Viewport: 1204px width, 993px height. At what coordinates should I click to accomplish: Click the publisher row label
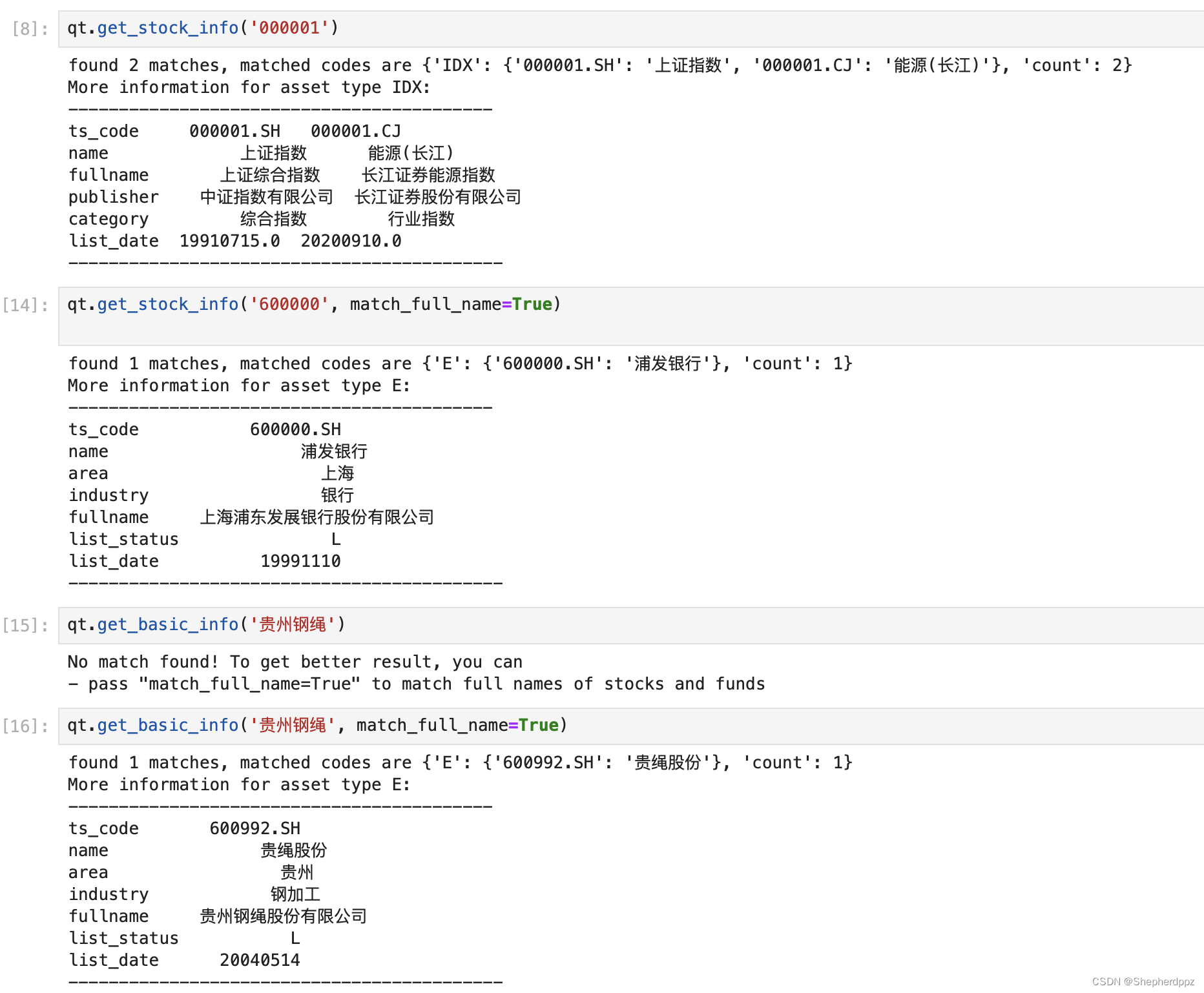[114, 198]
